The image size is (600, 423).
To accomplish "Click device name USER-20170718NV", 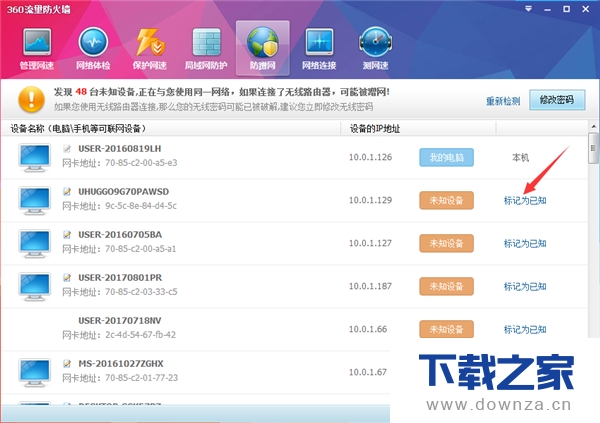I will [120, 320].
